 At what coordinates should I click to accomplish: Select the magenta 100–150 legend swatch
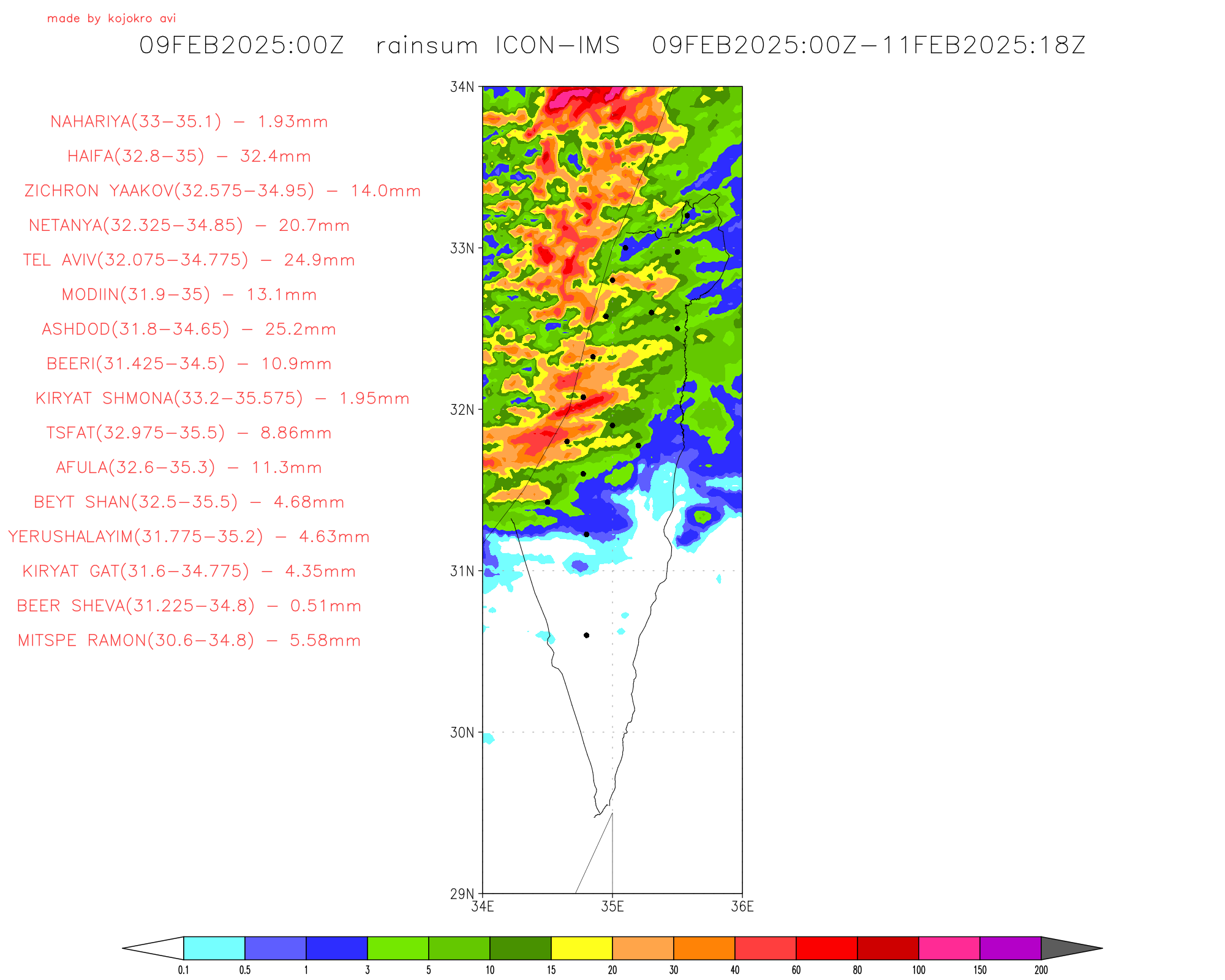pos(949,948)
